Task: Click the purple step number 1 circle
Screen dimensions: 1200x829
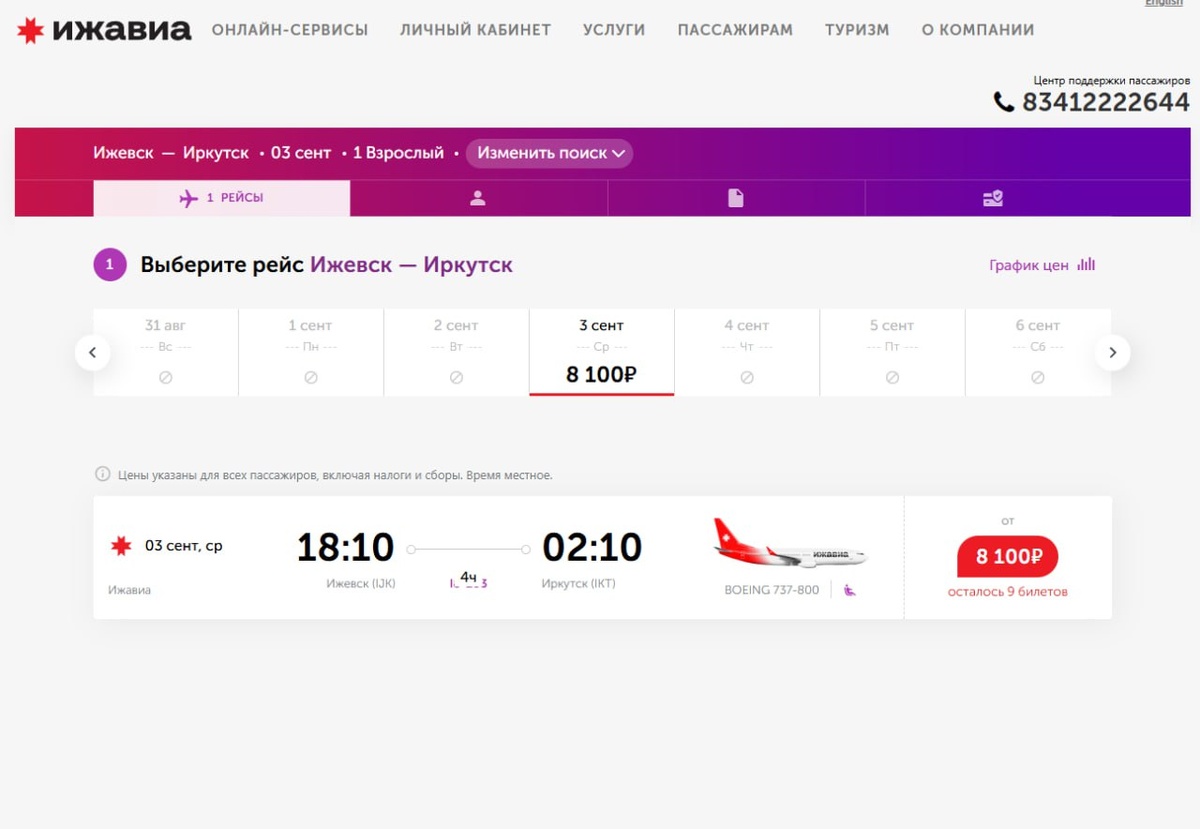Action: (x=110, y=265)
